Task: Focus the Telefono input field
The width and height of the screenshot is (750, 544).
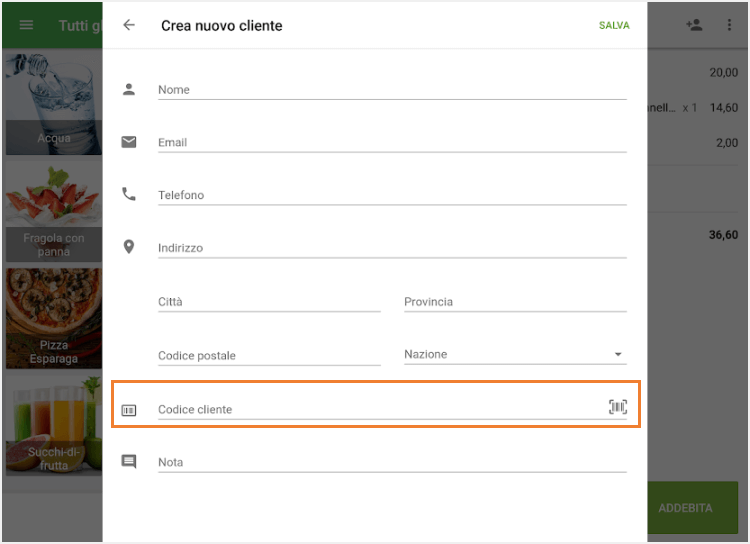Action: click(392, 195)
